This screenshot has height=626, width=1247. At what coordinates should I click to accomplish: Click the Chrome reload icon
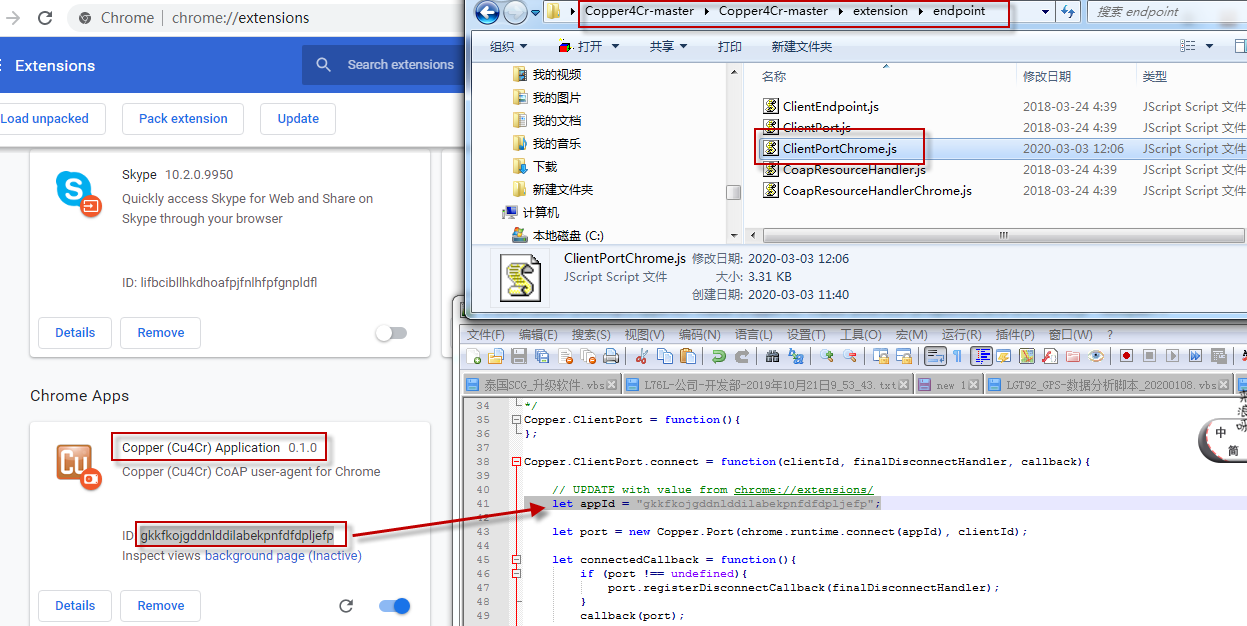[45, 17]
